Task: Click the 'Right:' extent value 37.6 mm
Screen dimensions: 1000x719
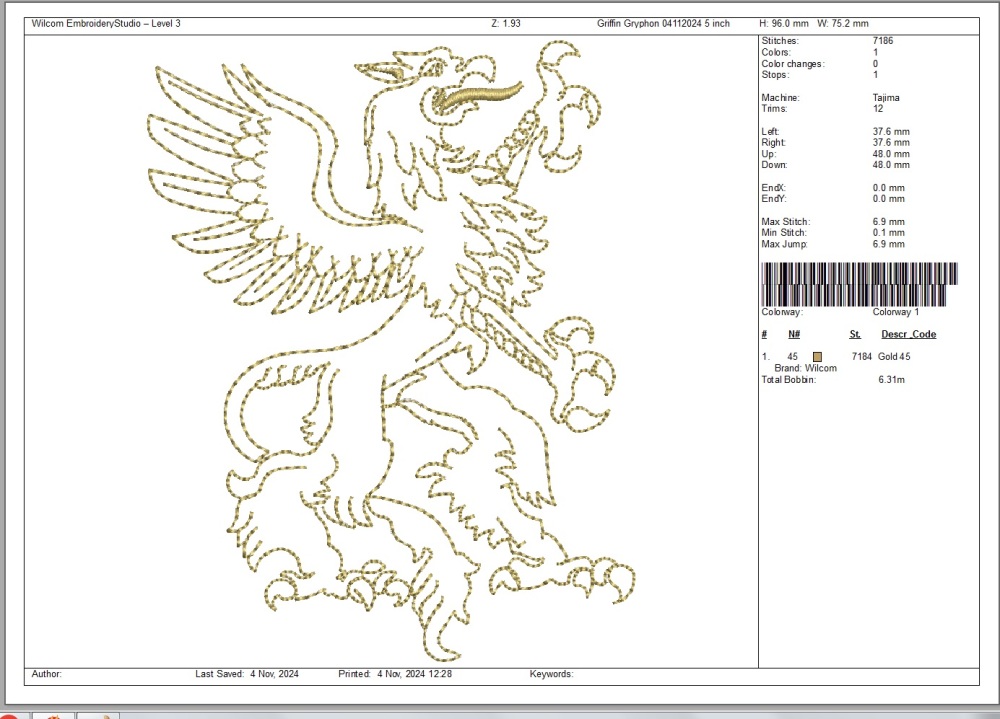Action: click(x=891, y=142)
